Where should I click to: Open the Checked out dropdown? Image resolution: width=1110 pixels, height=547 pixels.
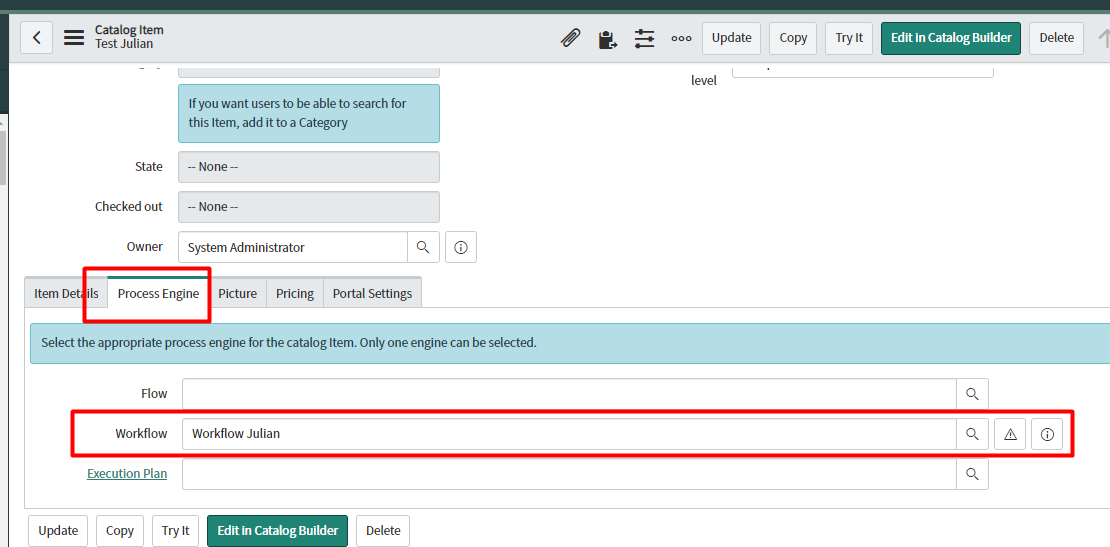309,207
